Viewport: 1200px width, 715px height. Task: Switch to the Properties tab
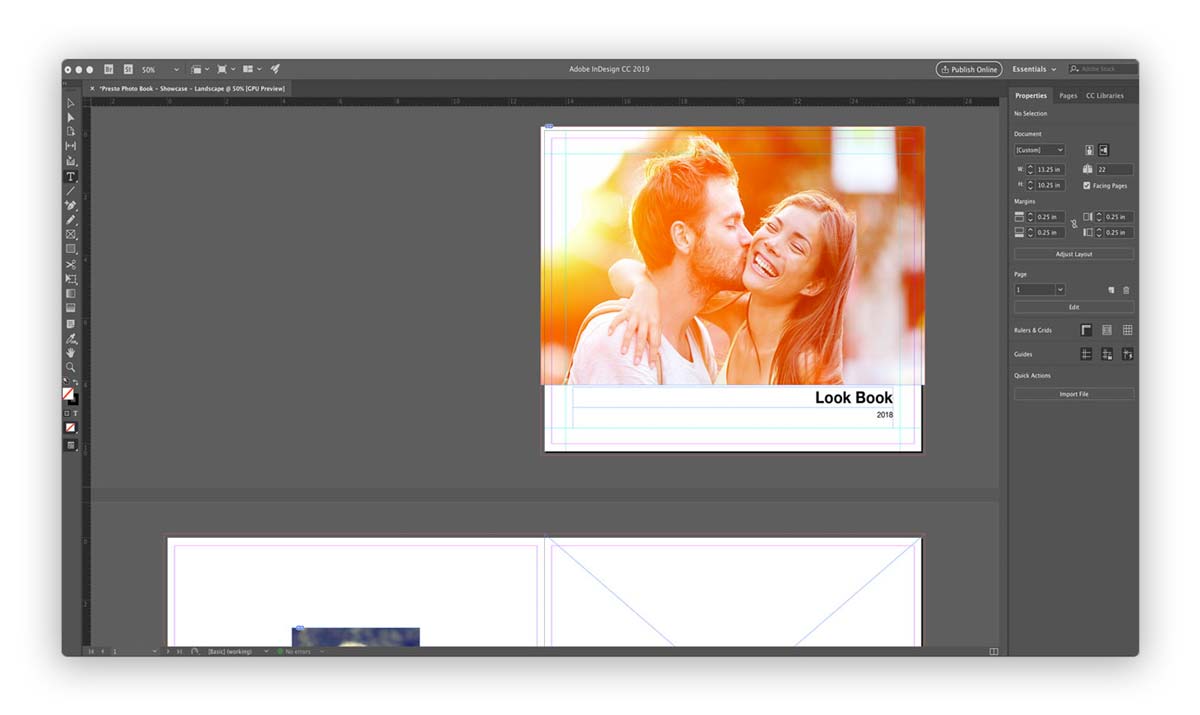coord(1030,95)
